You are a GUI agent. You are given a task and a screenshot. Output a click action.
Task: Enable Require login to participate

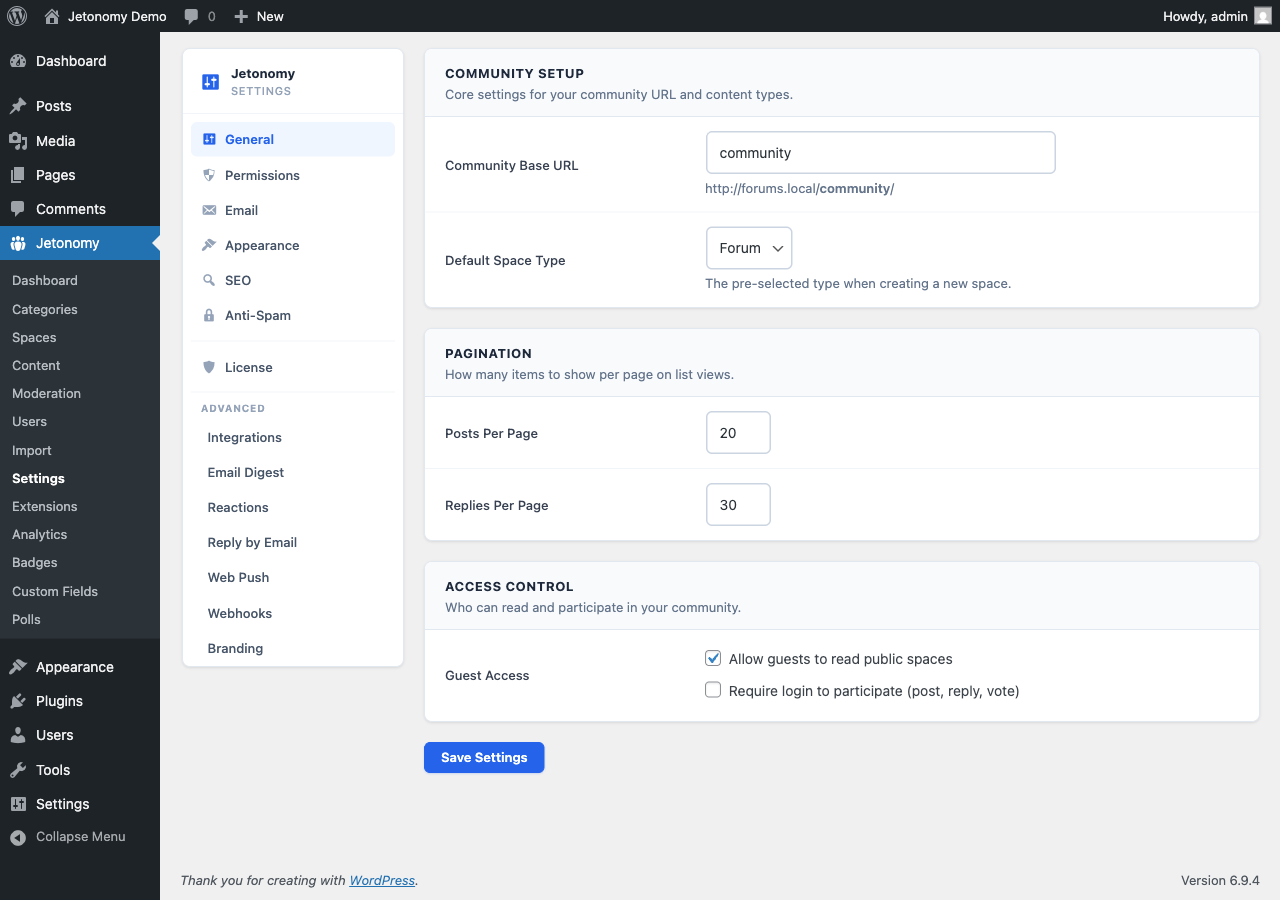click(x=713, y=689)
